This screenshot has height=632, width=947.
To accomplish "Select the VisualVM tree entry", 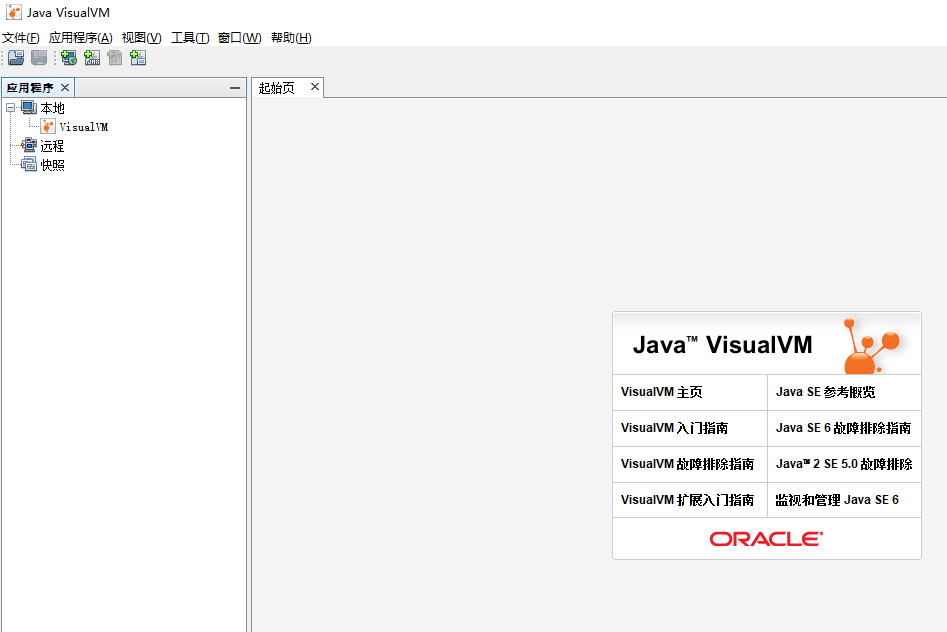I will click(83, 127).
